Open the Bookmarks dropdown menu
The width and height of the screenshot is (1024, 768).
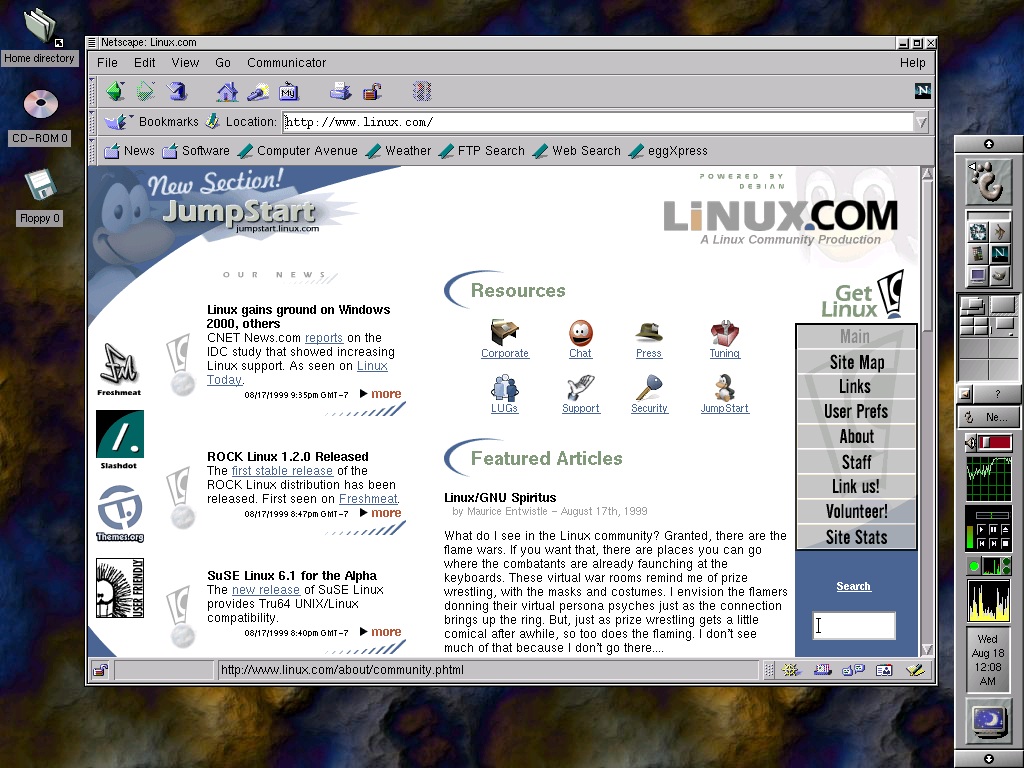pos(152,121)
